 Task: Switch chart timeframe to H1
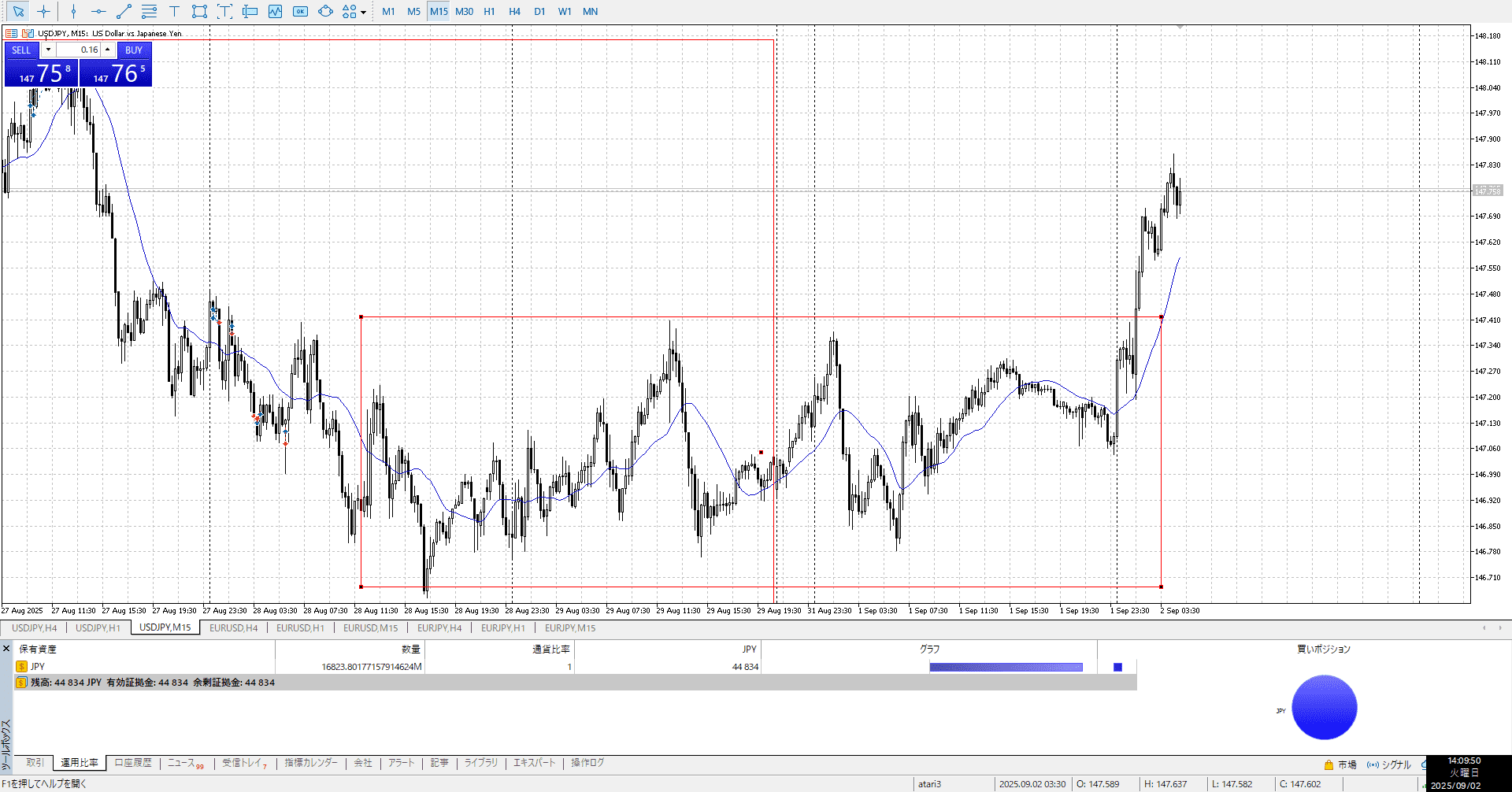click(x=489, y=12)
